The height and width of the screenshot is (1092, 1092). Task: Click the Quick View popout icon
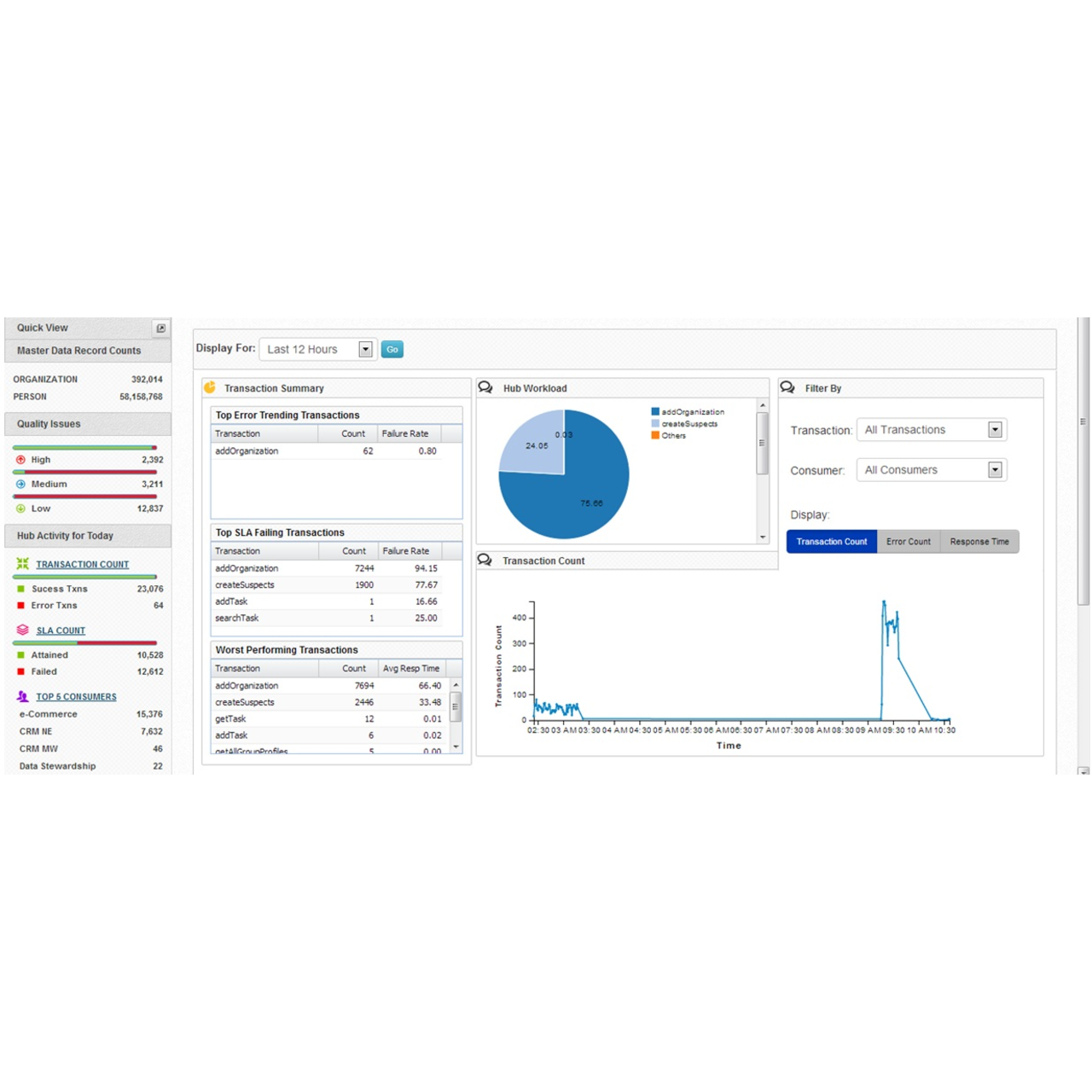[161, 328]
